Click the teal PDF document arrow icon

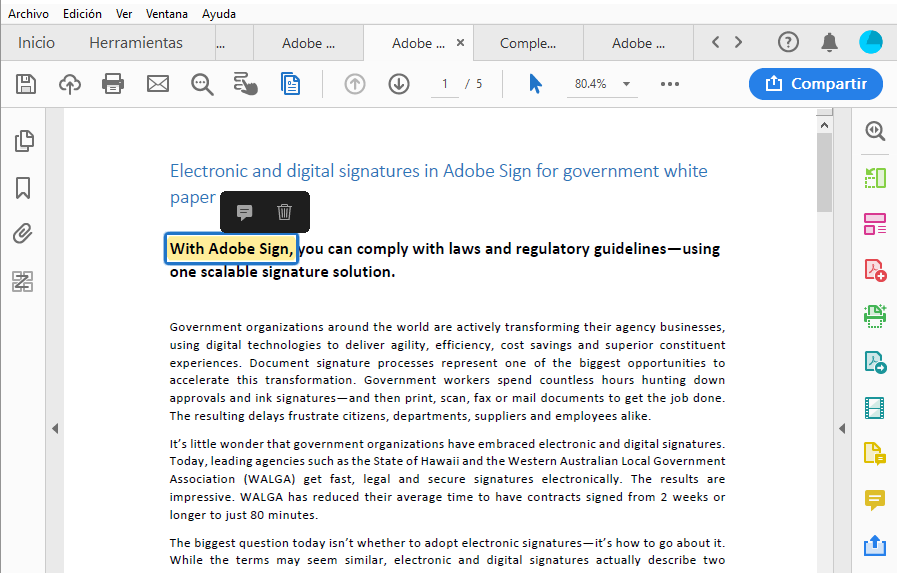[x=875, y=362]
